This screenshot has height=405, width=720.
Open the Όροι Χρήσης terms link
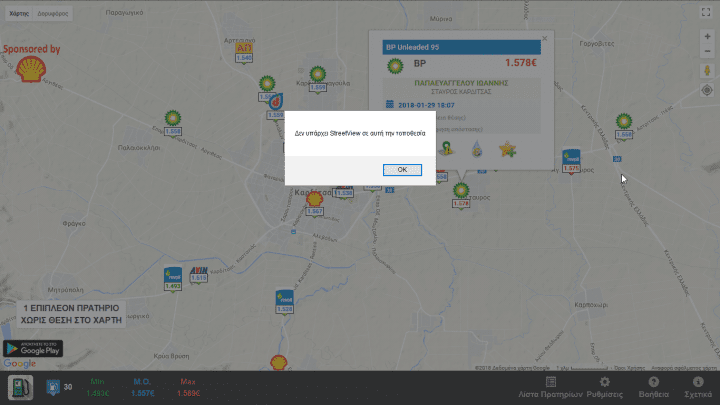click(x=629, y=368)
